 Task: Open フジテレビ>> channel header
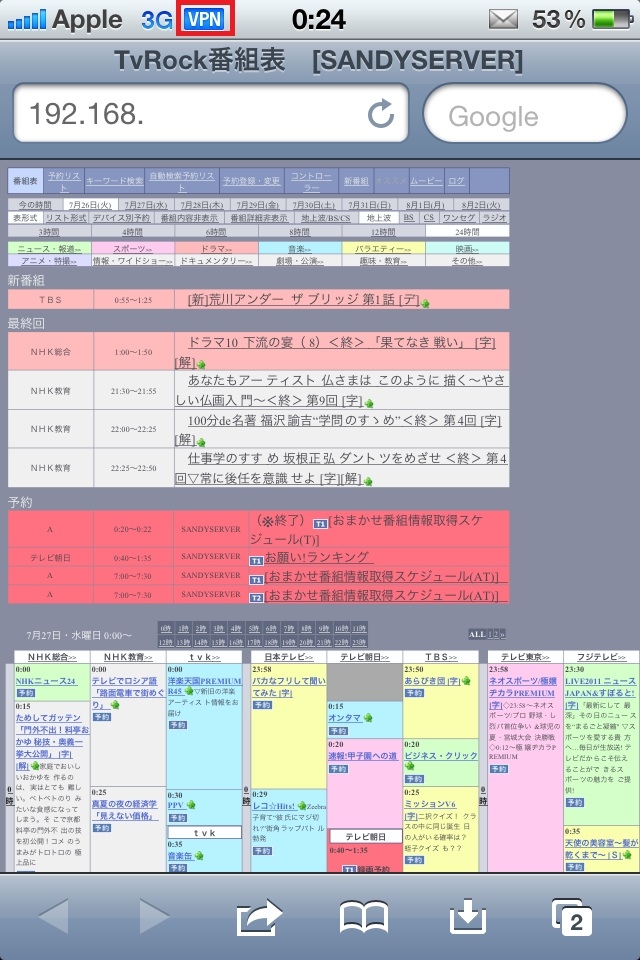pyautogui.click(x=601, y=657)
